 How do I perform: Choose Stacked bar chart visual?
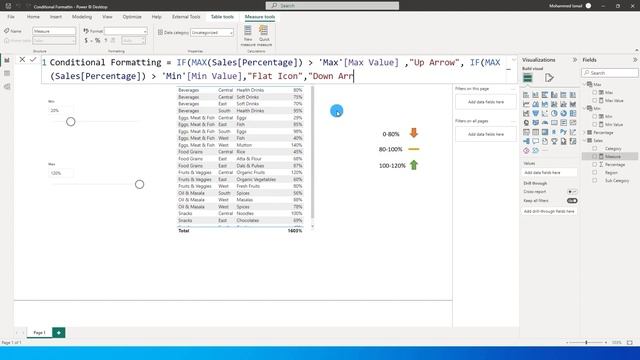pyautogui.click(x=526, y=95)
